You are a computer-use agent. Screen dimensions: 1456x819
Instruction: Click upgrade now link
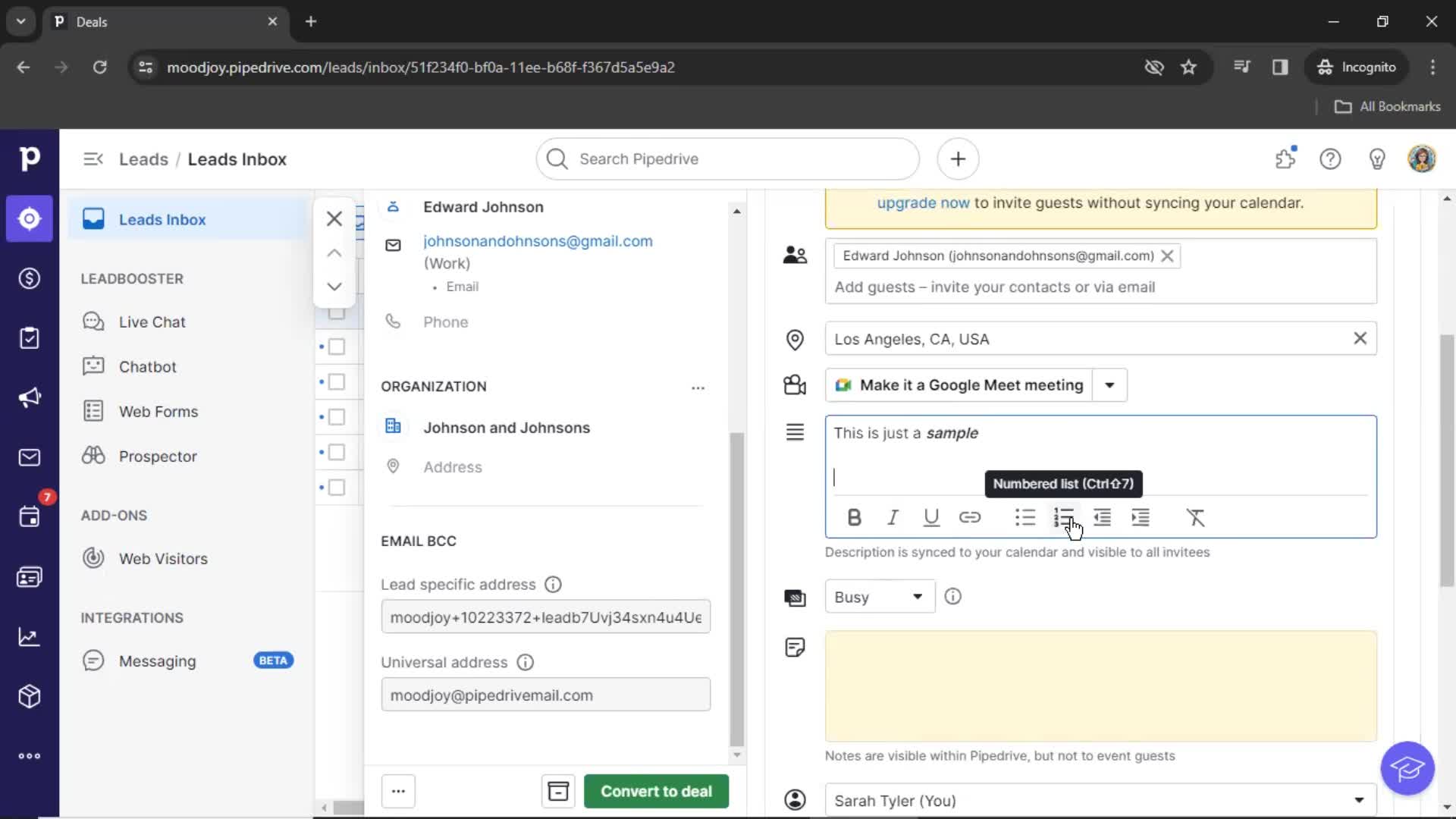coord(923,202)
